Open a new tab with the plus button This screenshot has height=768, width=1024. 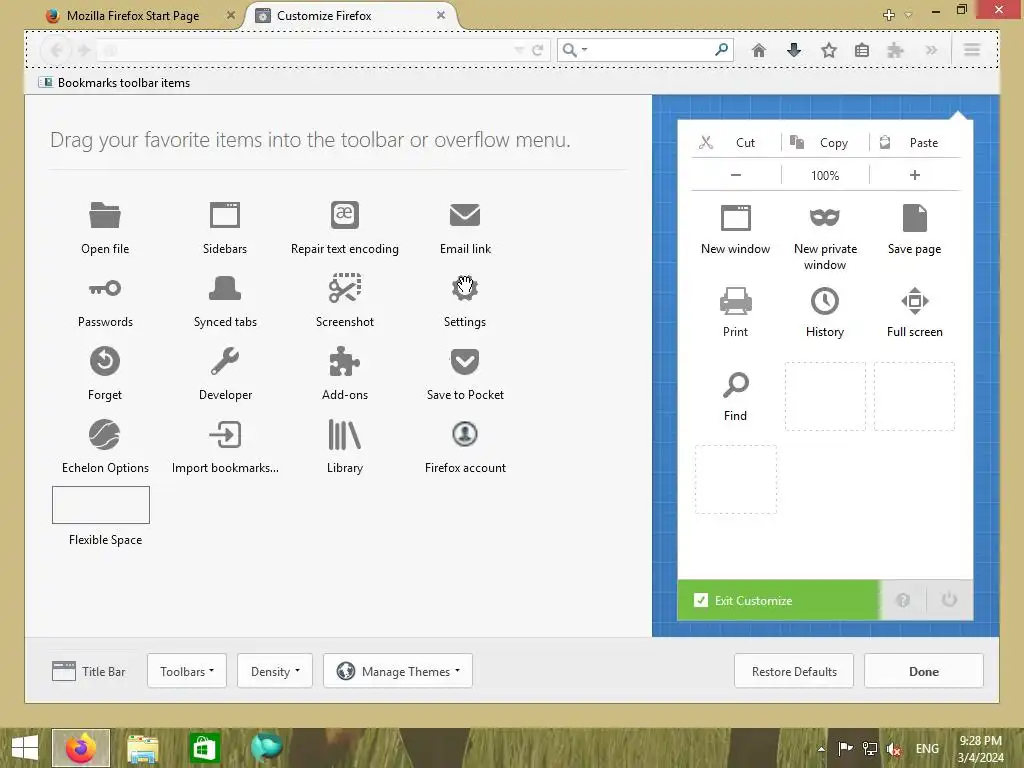tap(888, 15)
